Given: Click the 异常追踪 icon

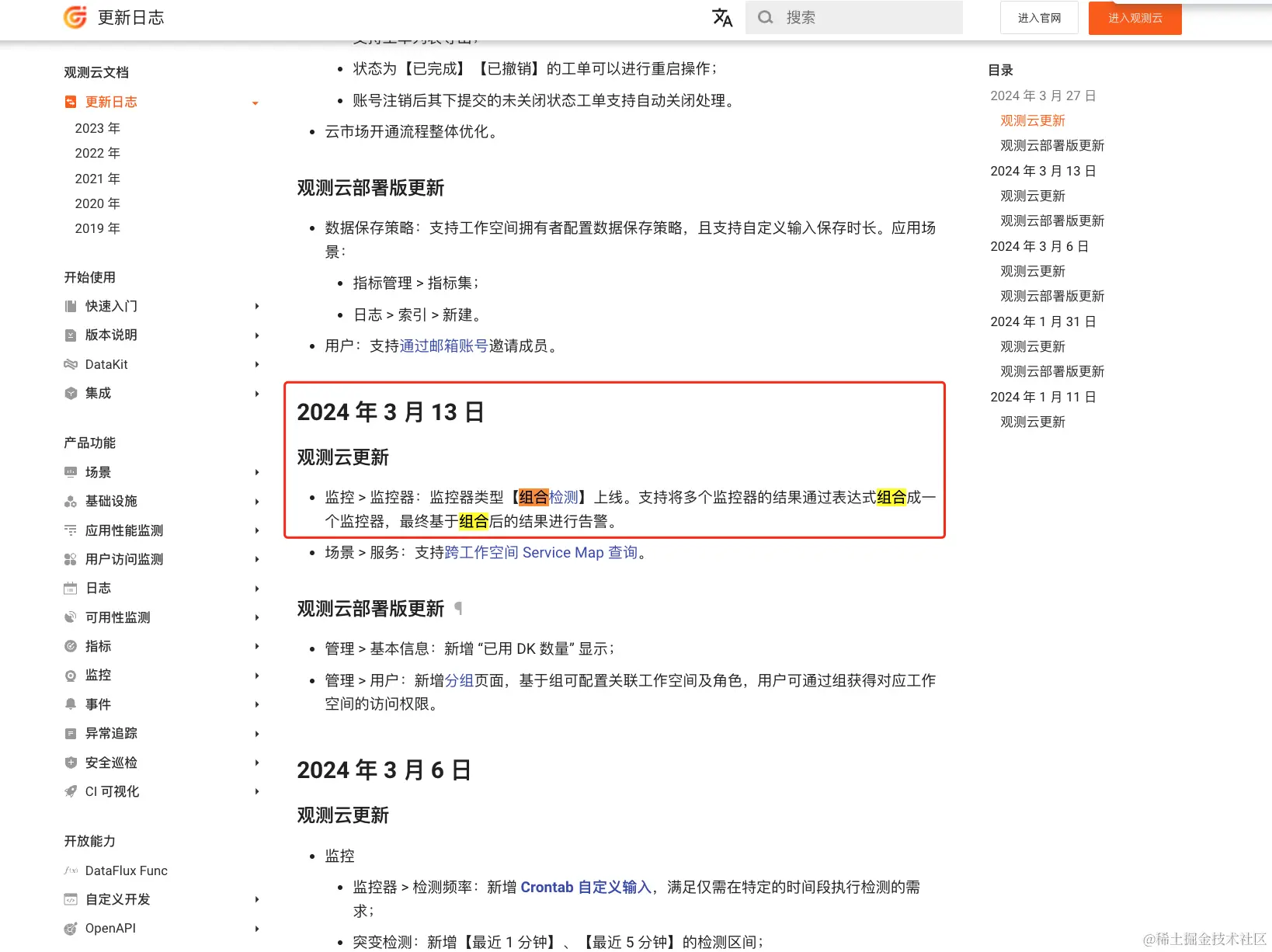Looking at the screenshot, I should [x=71, y=733].
